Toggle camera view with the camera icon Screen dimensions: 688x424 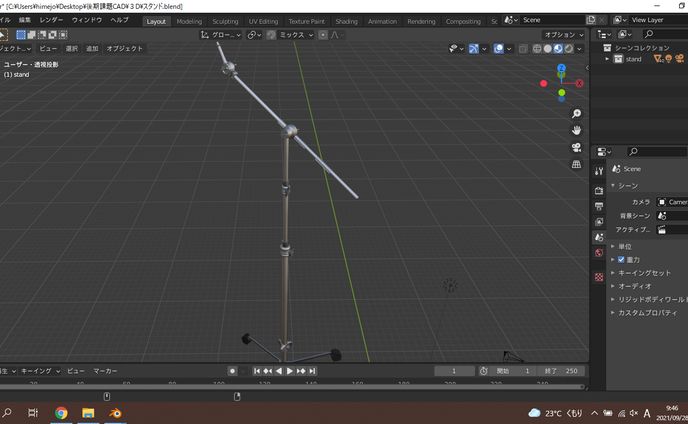coord(577,147)
